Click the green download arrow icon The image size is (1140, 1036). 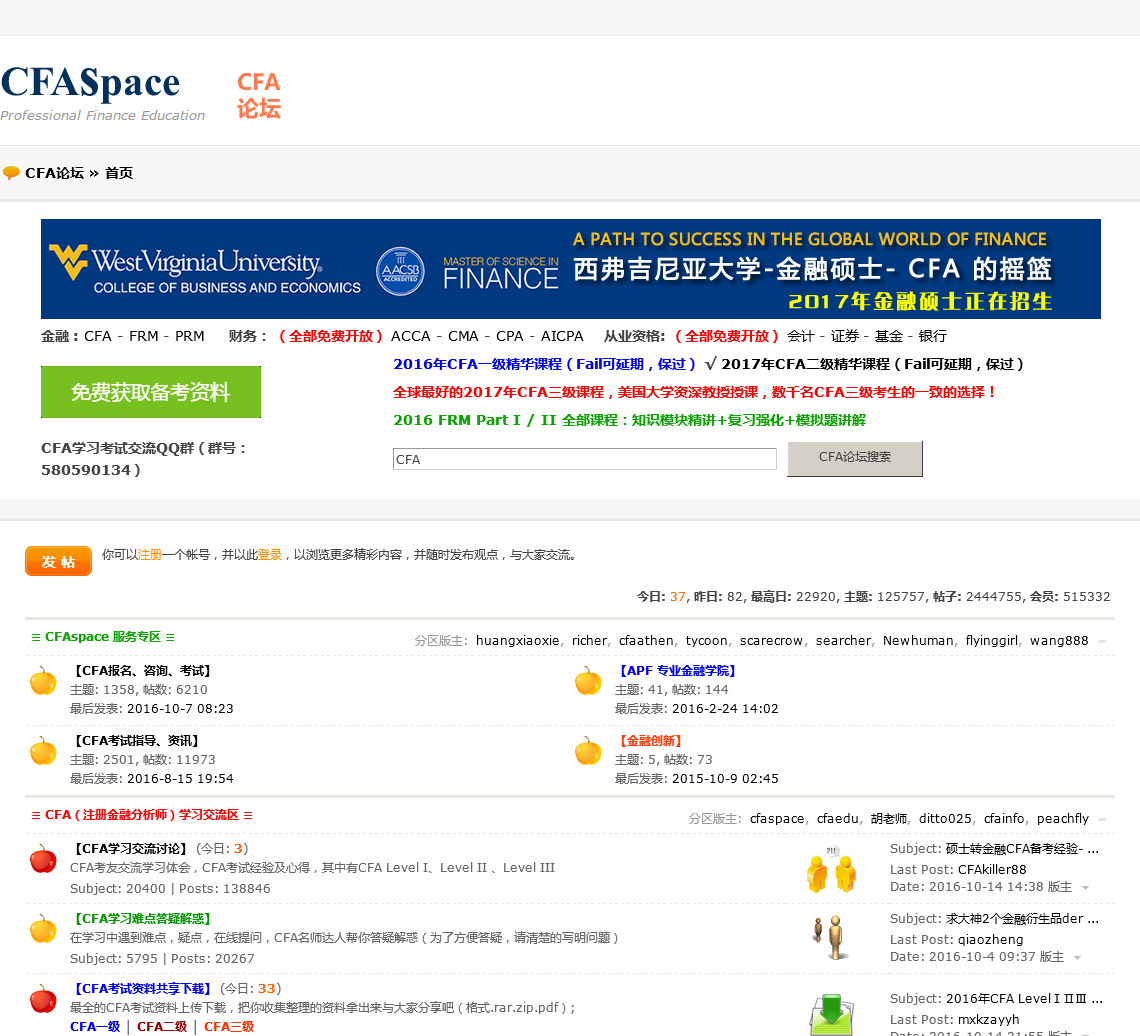tap(832, 1014)
